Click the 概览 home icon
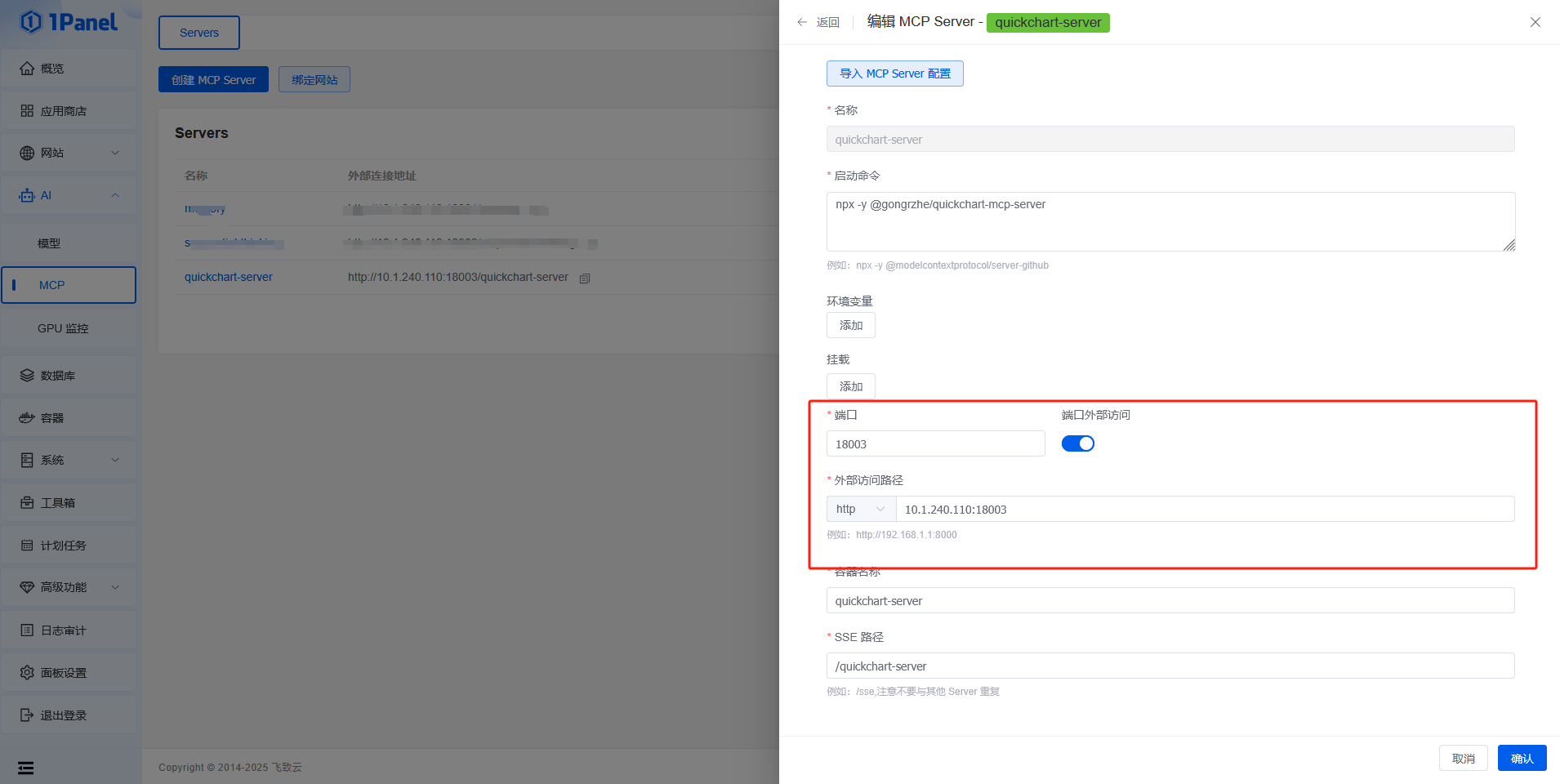This screenshot has width=1560, height=784. [x=27, y=69]
